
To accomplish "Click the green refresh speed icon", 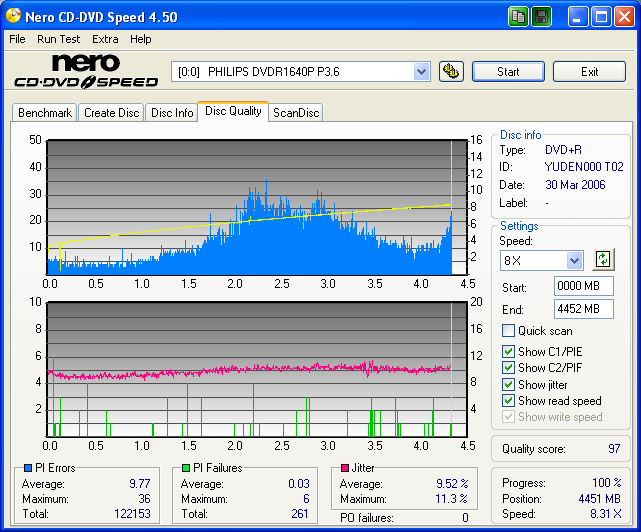I will pos(603,259).
